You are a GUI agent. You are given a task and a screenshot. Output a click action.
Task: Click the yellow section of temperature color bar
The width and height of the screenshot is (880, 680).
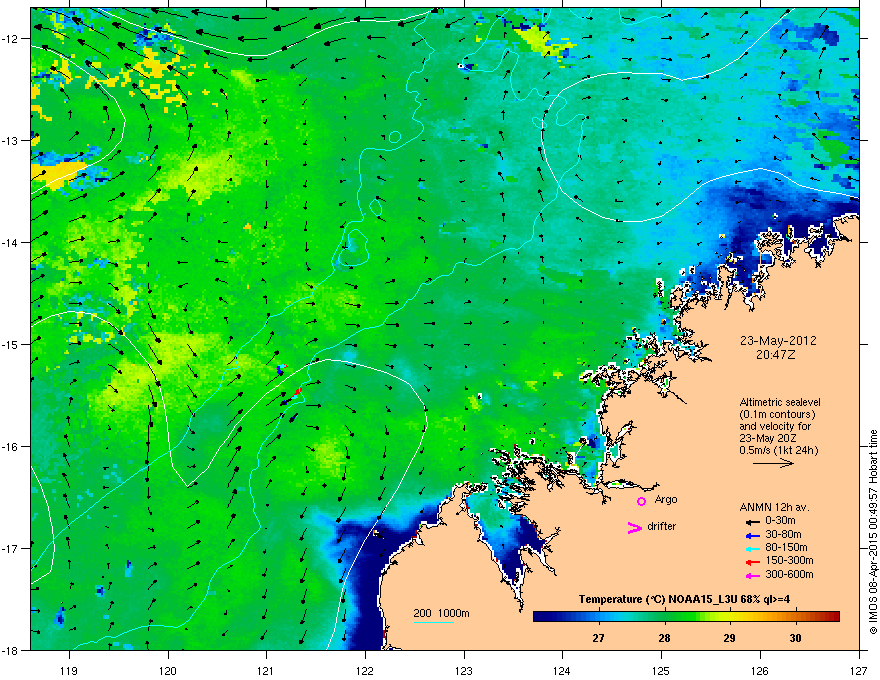pos(730,617)
